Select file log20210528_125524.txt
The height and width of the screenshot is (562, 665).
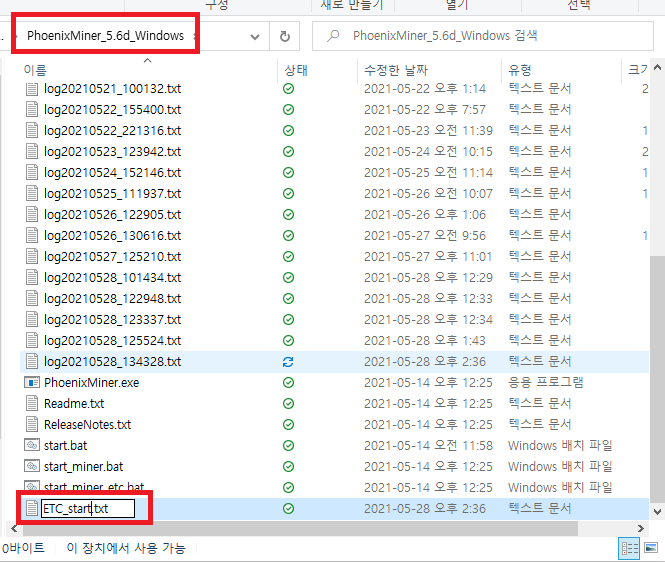[x=112, y=341]
